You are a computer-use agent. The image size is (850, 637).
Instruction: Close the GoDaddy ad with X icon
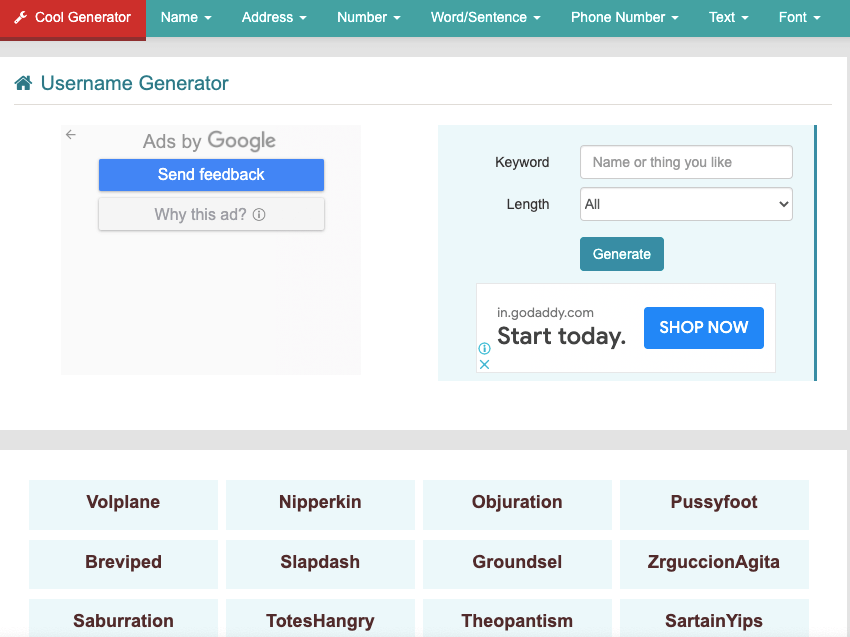(484, 364)
